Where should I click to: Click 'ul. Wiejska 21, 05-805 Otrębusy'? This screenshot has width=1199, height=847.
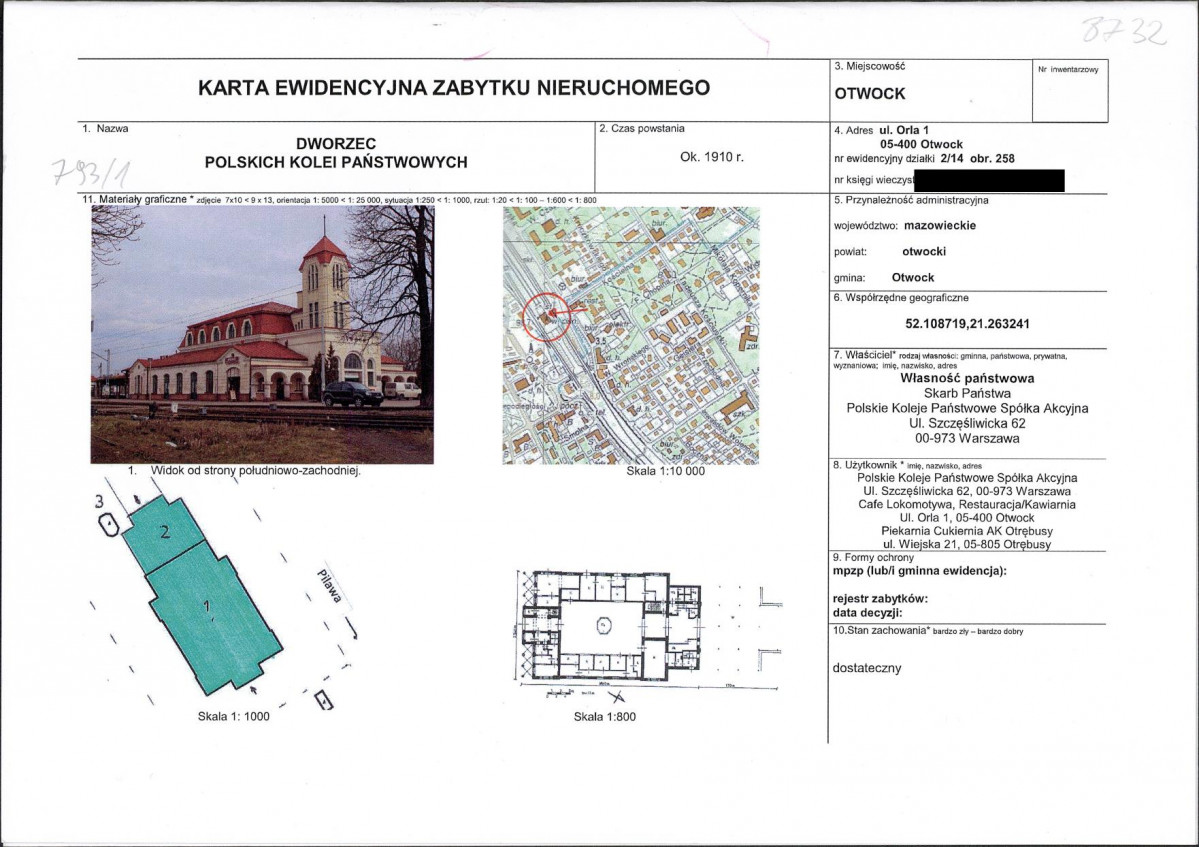click(967, 544)
